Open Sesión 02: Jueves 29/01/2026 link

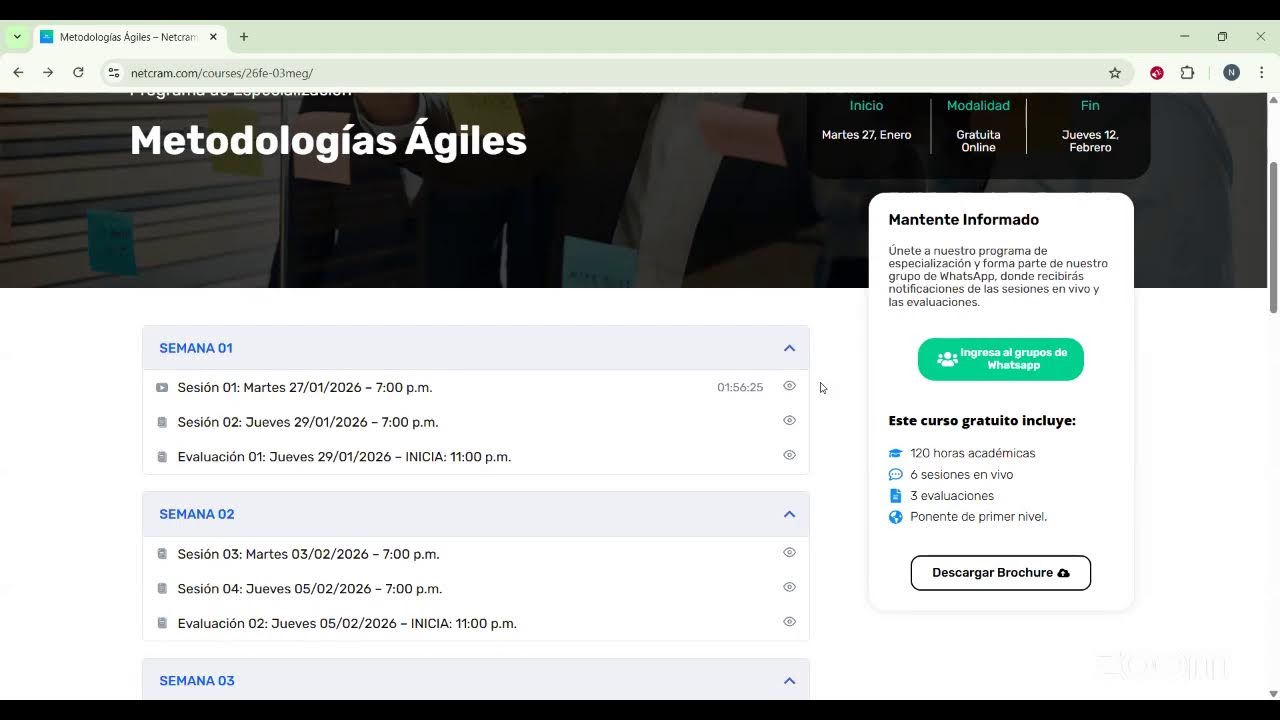(x=308, y=422)
